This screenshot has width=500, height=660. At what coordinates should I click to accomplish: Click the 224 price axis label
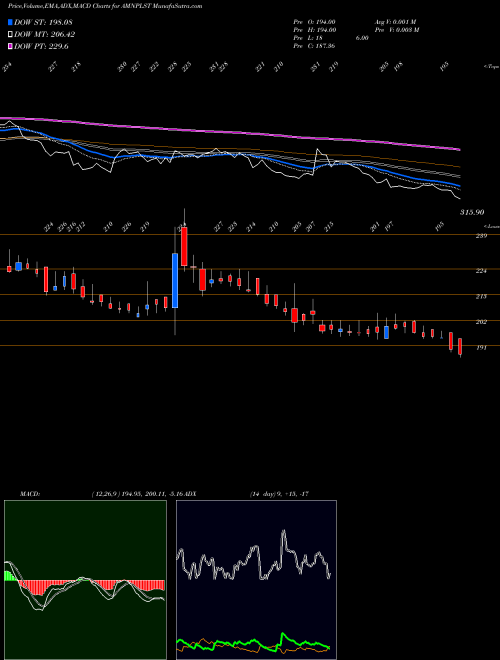click(481, 271)
